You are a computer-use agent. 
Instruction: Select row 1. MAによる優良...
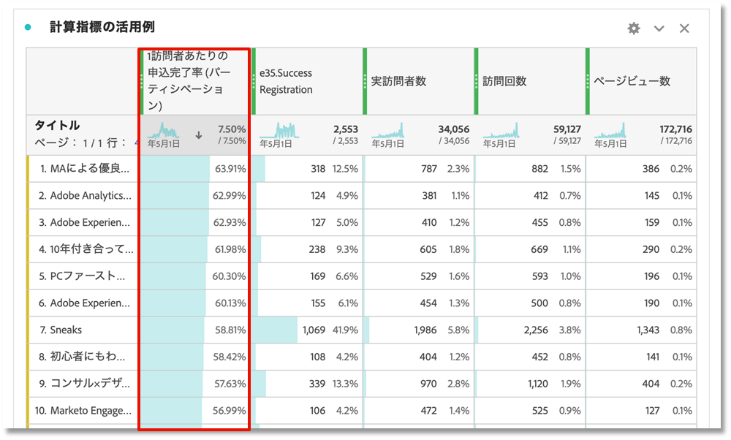tap(83, 169)
